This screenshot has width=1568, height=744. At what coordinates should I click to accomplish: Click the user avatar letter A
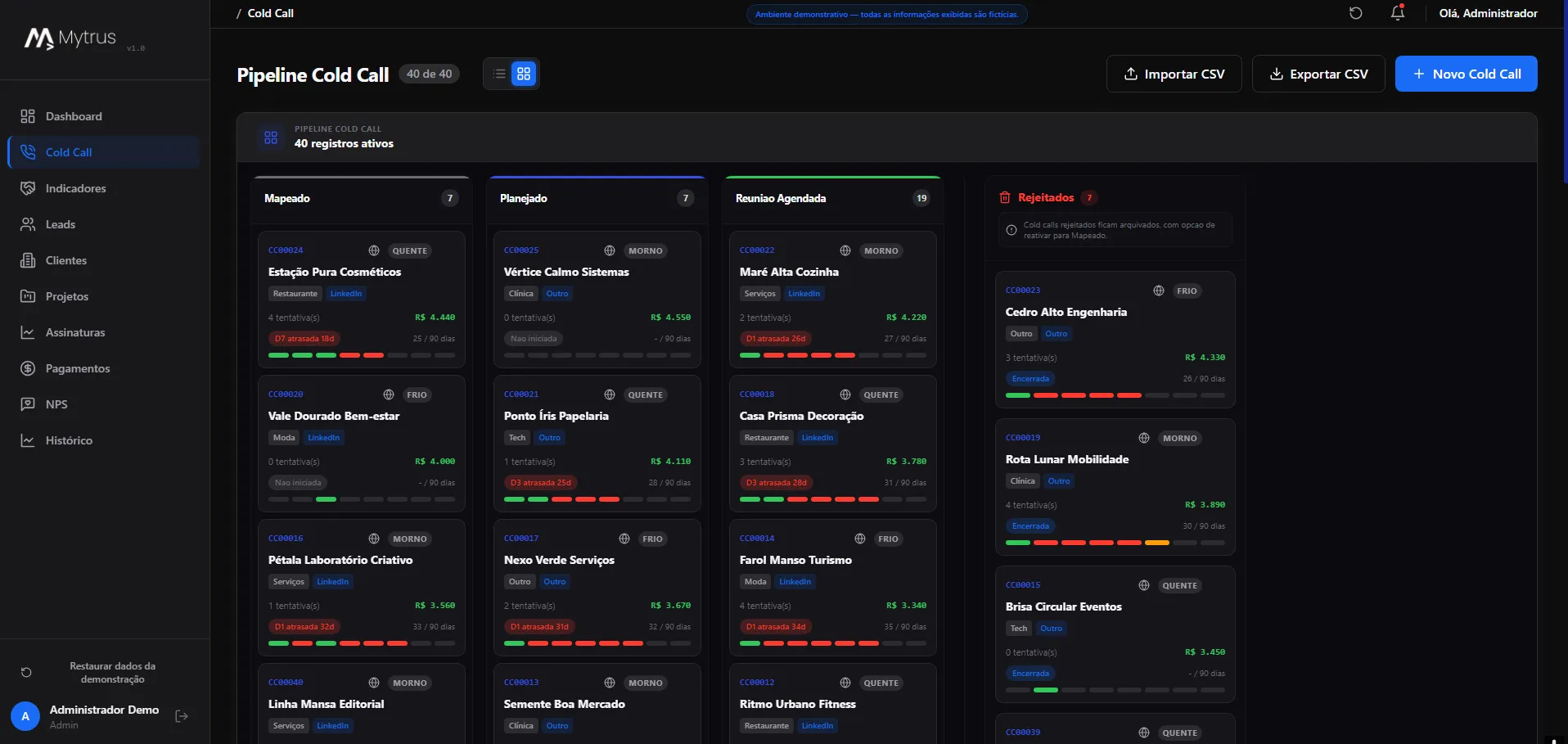point(25,716)
